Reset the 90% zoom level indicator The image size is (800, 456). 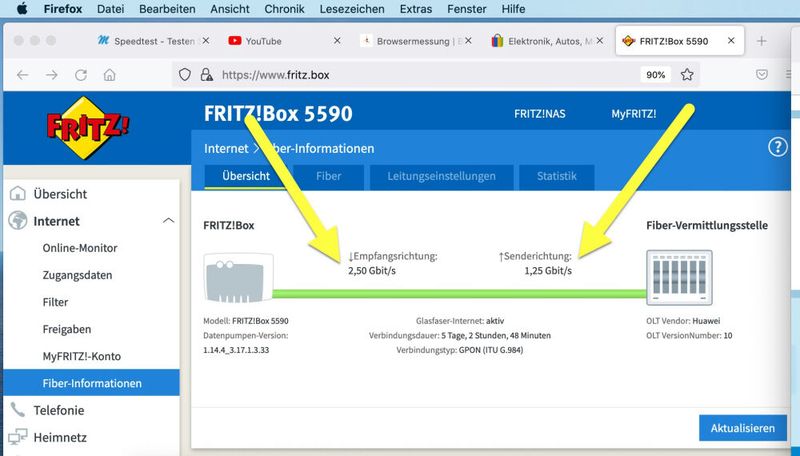[x=655, y=75]
